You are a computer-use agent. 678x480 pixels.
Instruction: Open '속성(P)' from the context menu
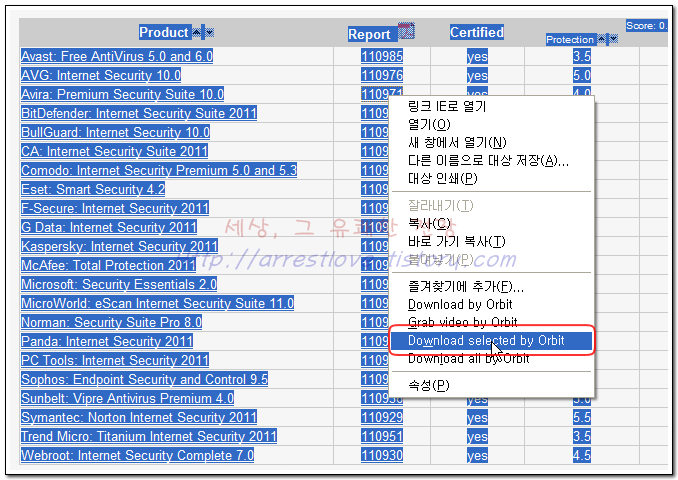[x=491, y=385]
